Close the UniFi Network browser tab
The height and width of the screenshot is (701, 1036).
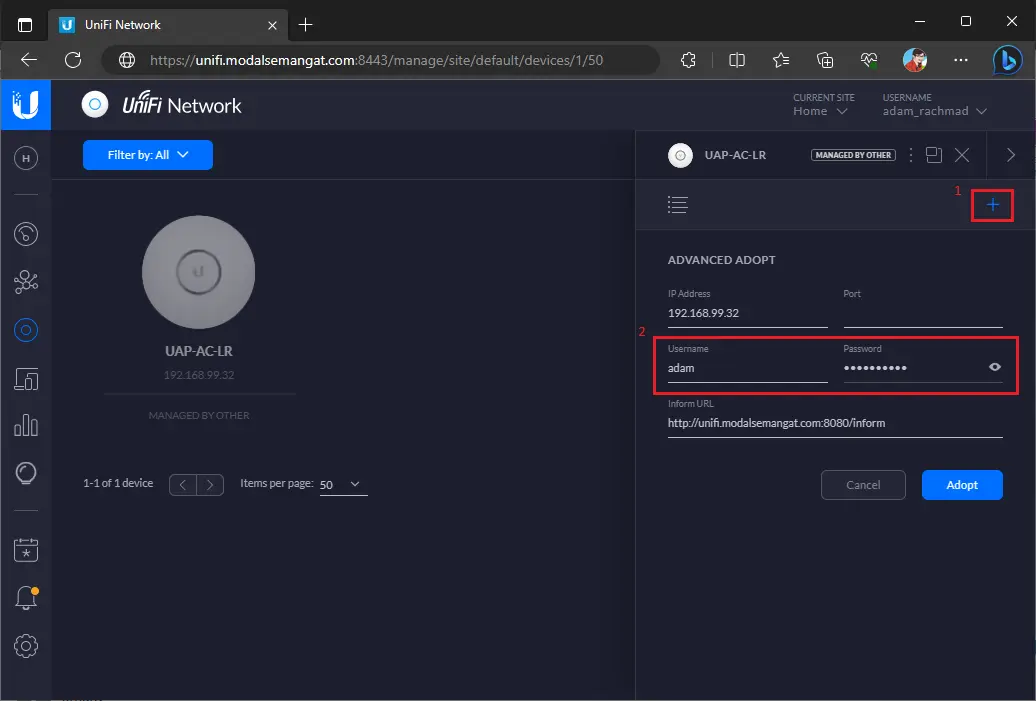pos(272,25)
